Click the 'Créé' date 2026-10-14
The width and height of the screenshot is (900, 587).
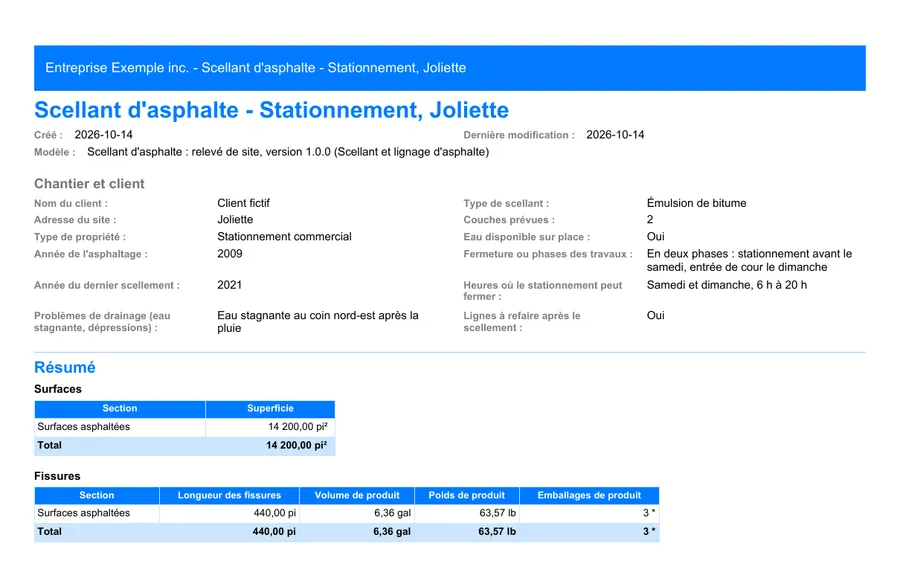click(x=103, y=135)
